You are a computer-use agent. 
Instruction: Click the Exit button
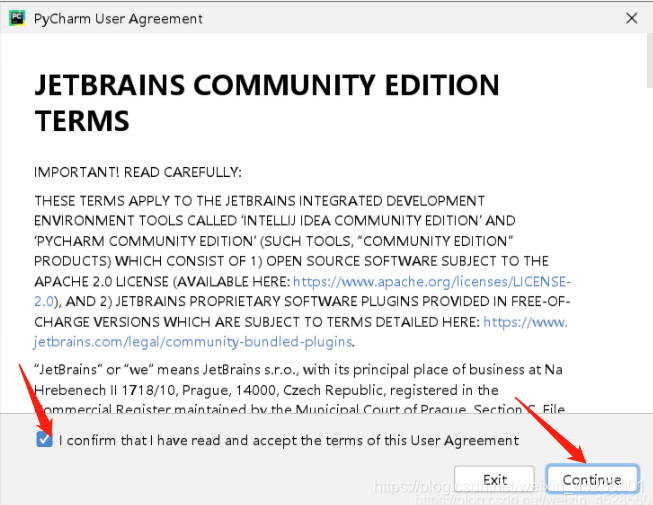pyautogui.click(x=494, y=479)
